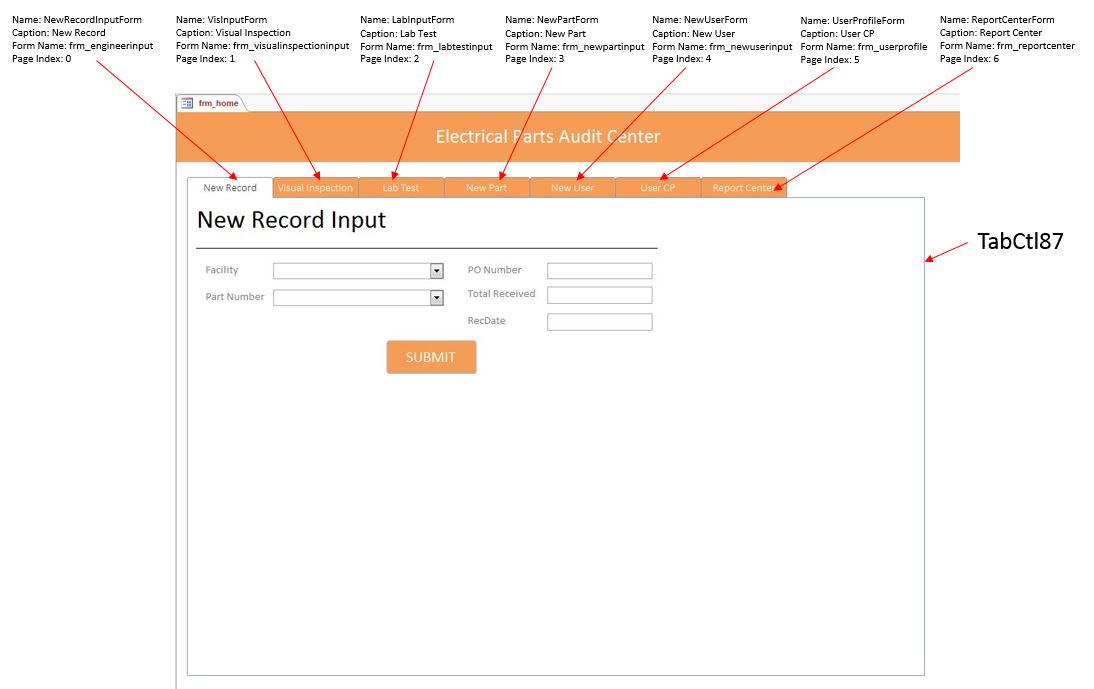Open the Visual Inspection tab

click(315, 188)
